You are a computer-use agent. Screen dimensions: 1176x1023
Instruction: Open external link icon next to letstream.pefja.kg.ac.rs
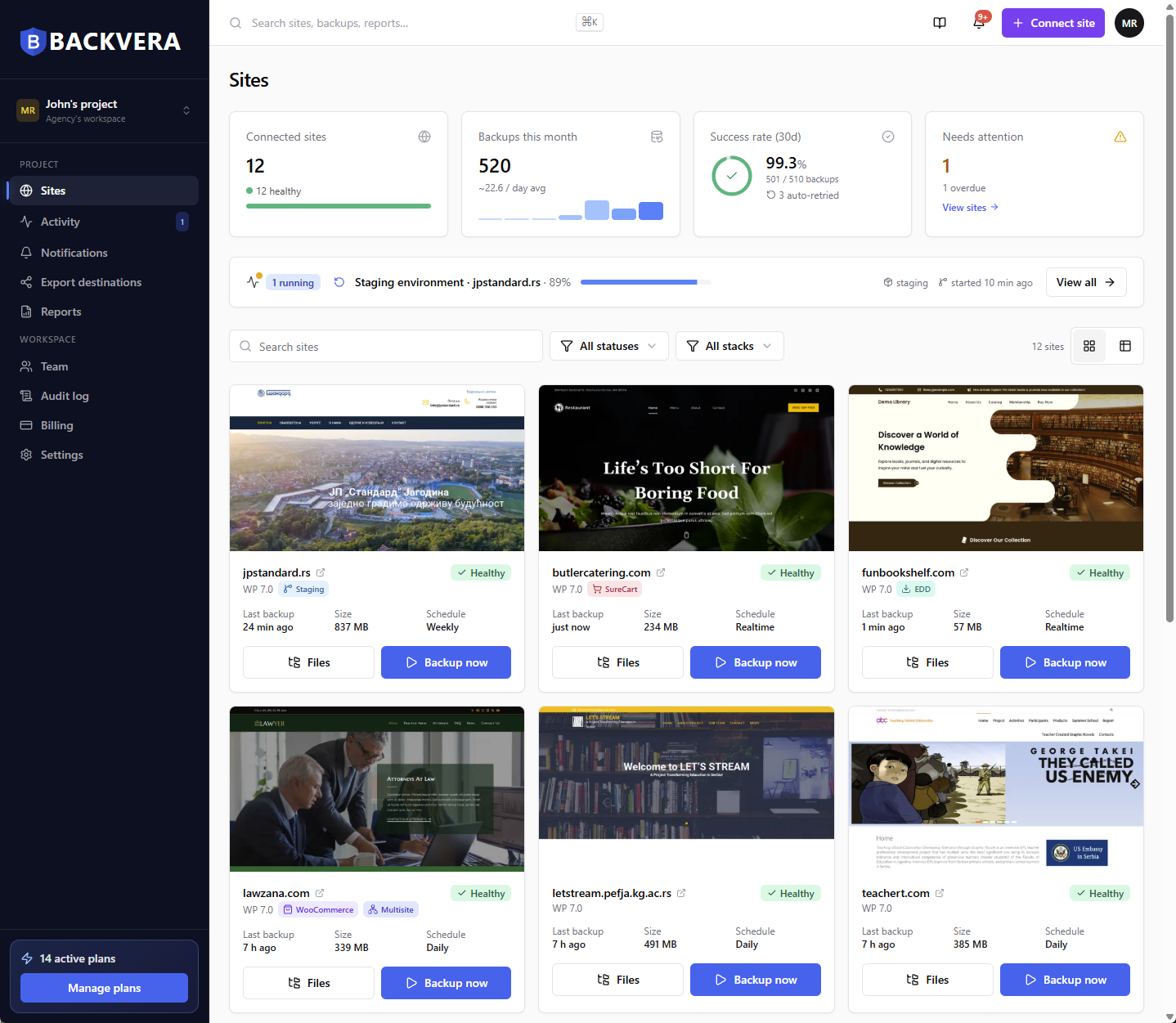(x=681, y=893)
